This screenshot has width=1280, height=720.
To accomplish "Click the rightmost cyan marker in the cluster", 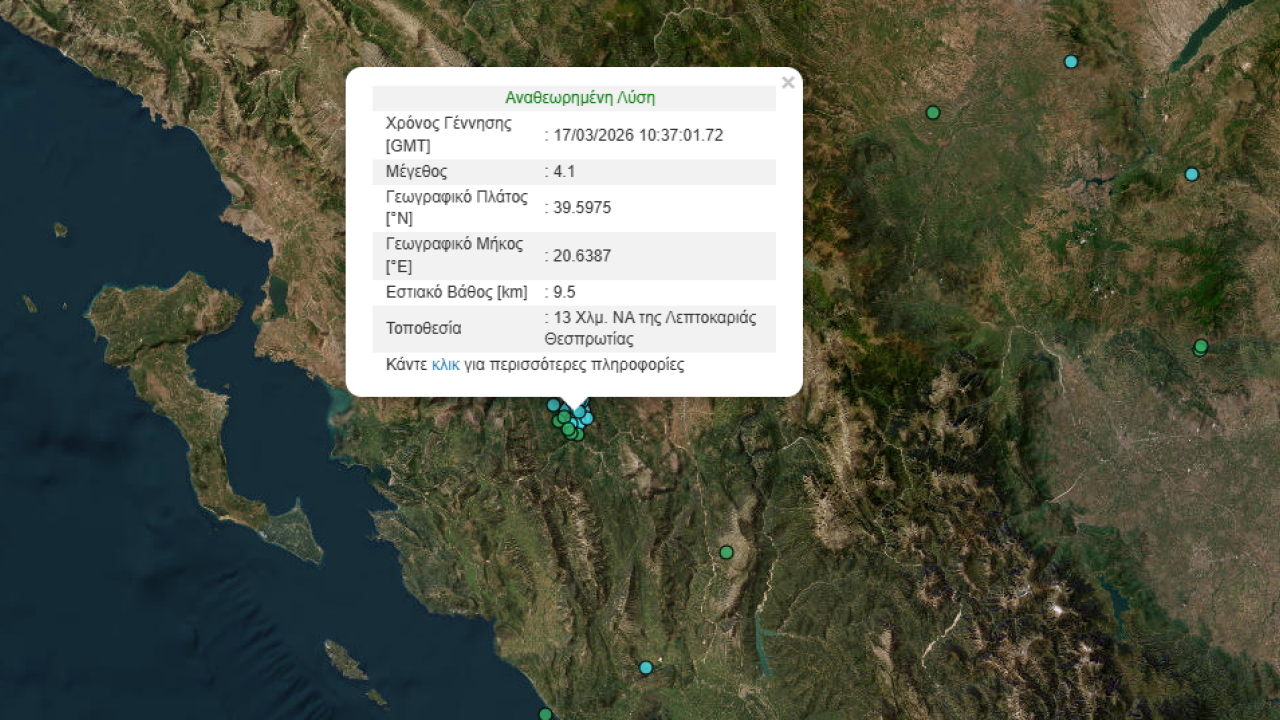I will 588,418.
